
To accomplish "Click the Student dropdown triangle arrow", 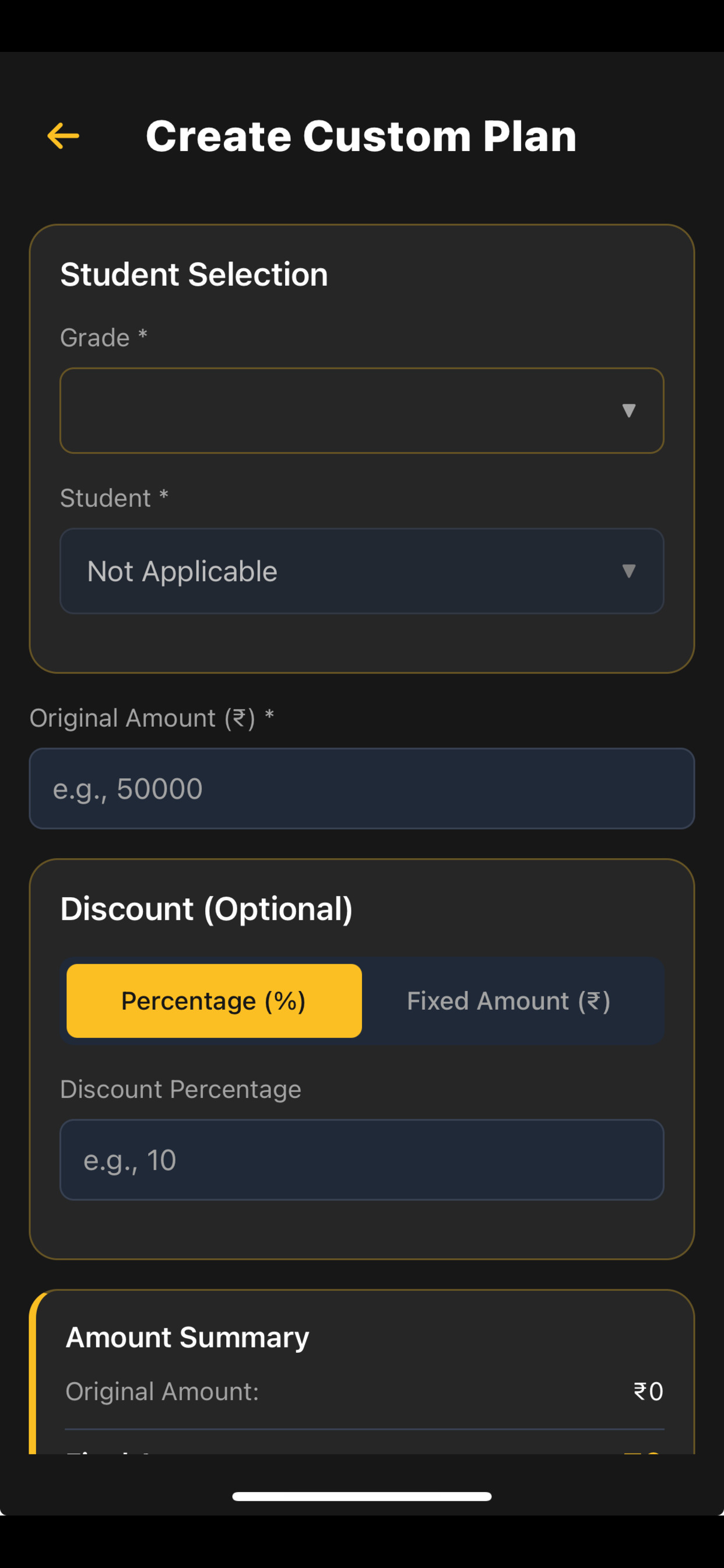I will click(x=629, y=571).
